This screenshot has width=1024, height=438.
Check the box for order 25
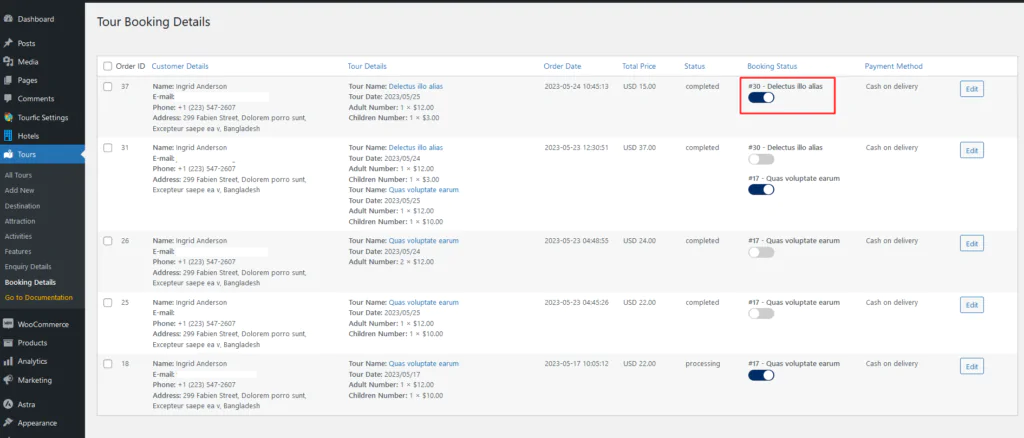(108, 302)
